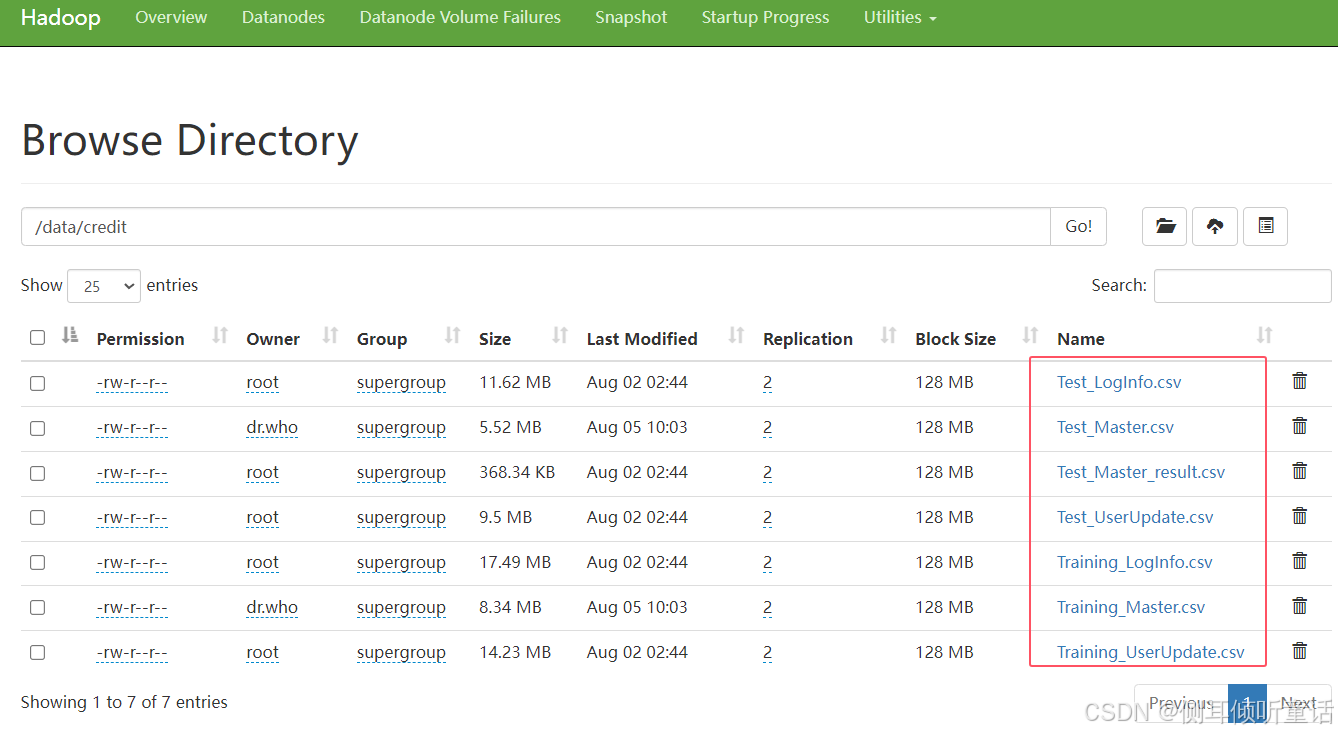
Task: Click the Previous pagination button
Action: coord(1181,704)
